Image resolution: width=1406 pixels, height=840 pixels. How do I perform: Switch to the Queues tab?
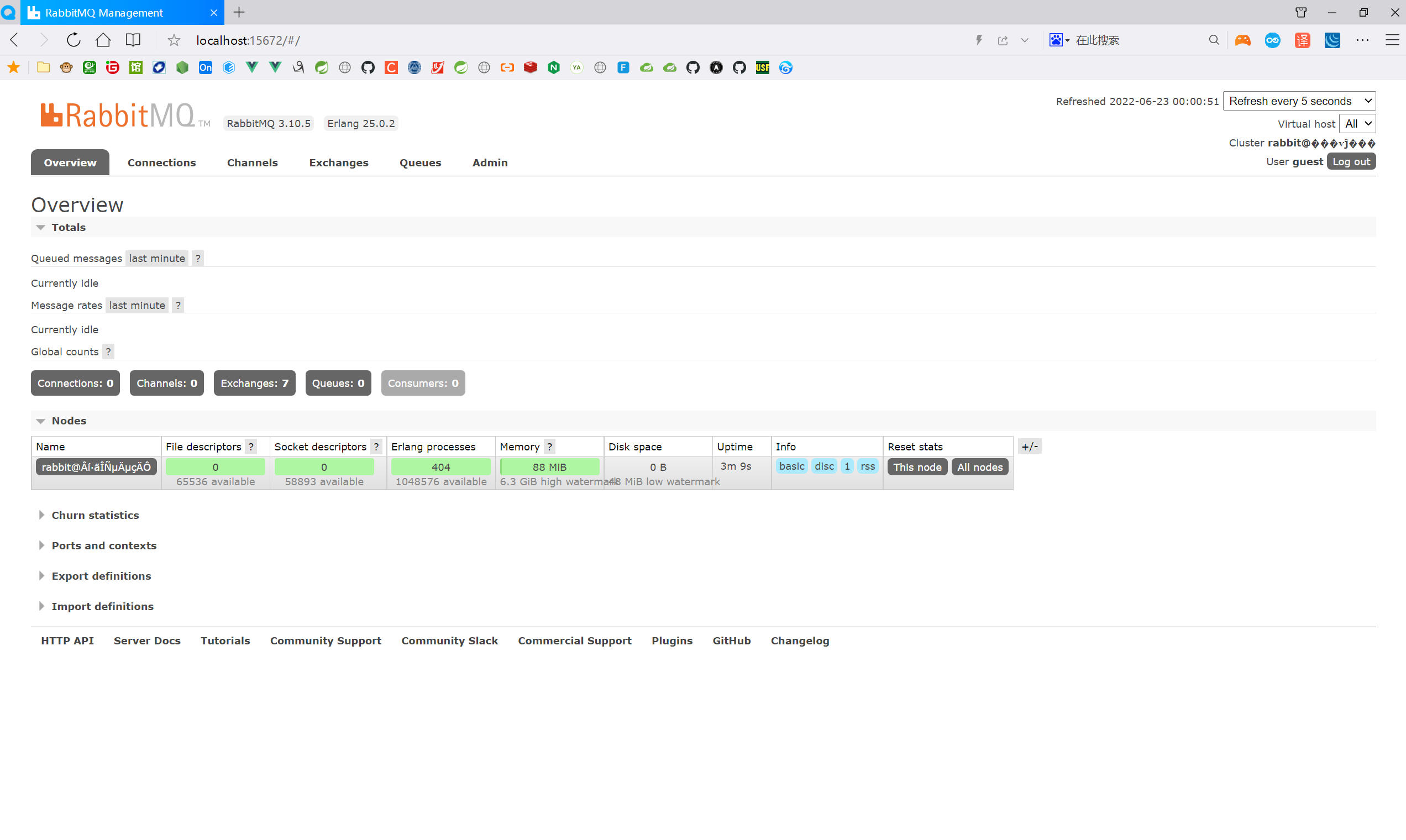pyautogui.click(x=420, y=163)
